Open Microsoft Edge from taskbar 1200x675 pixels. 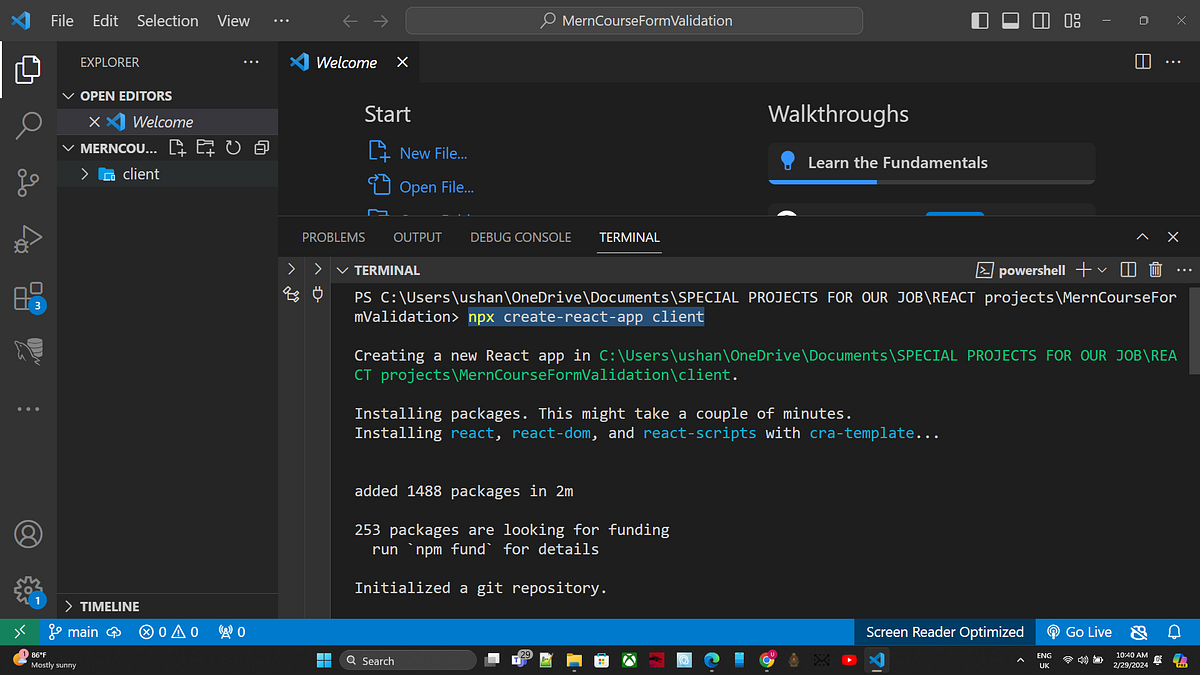[712, 660]
